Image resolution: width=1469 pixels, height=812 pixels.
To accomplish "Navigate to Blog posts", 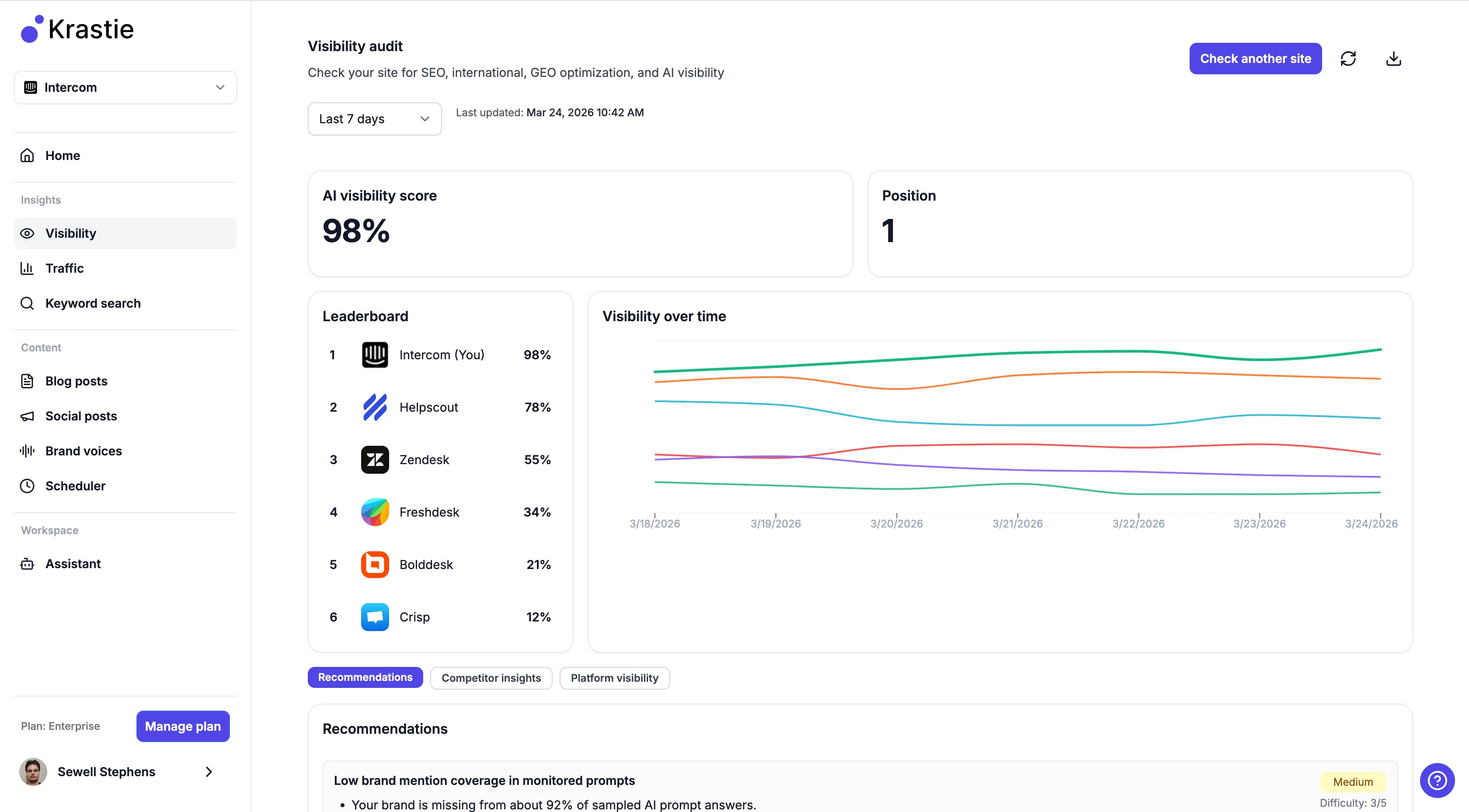I will 125,381.
